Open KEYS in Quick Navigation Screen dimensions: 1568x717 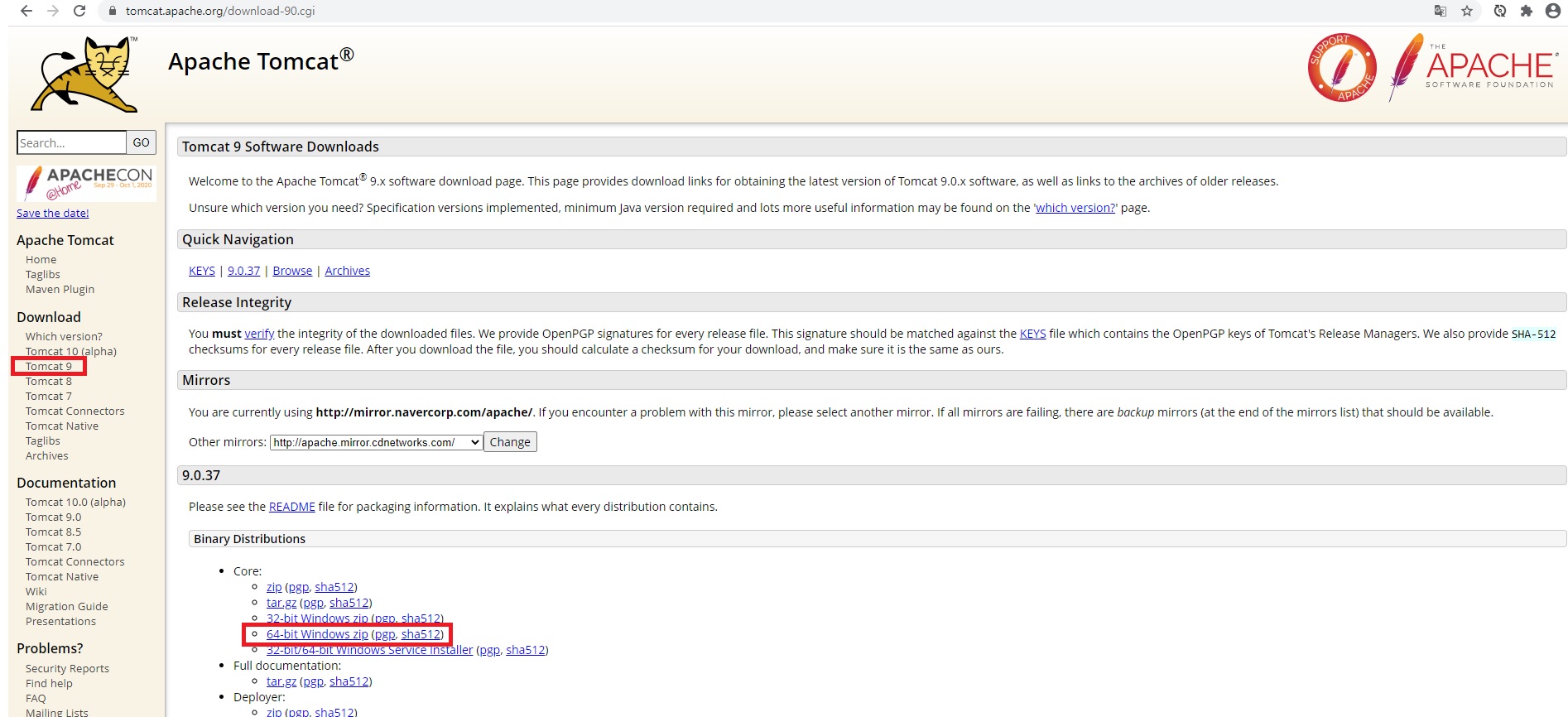tap(202, 271)
